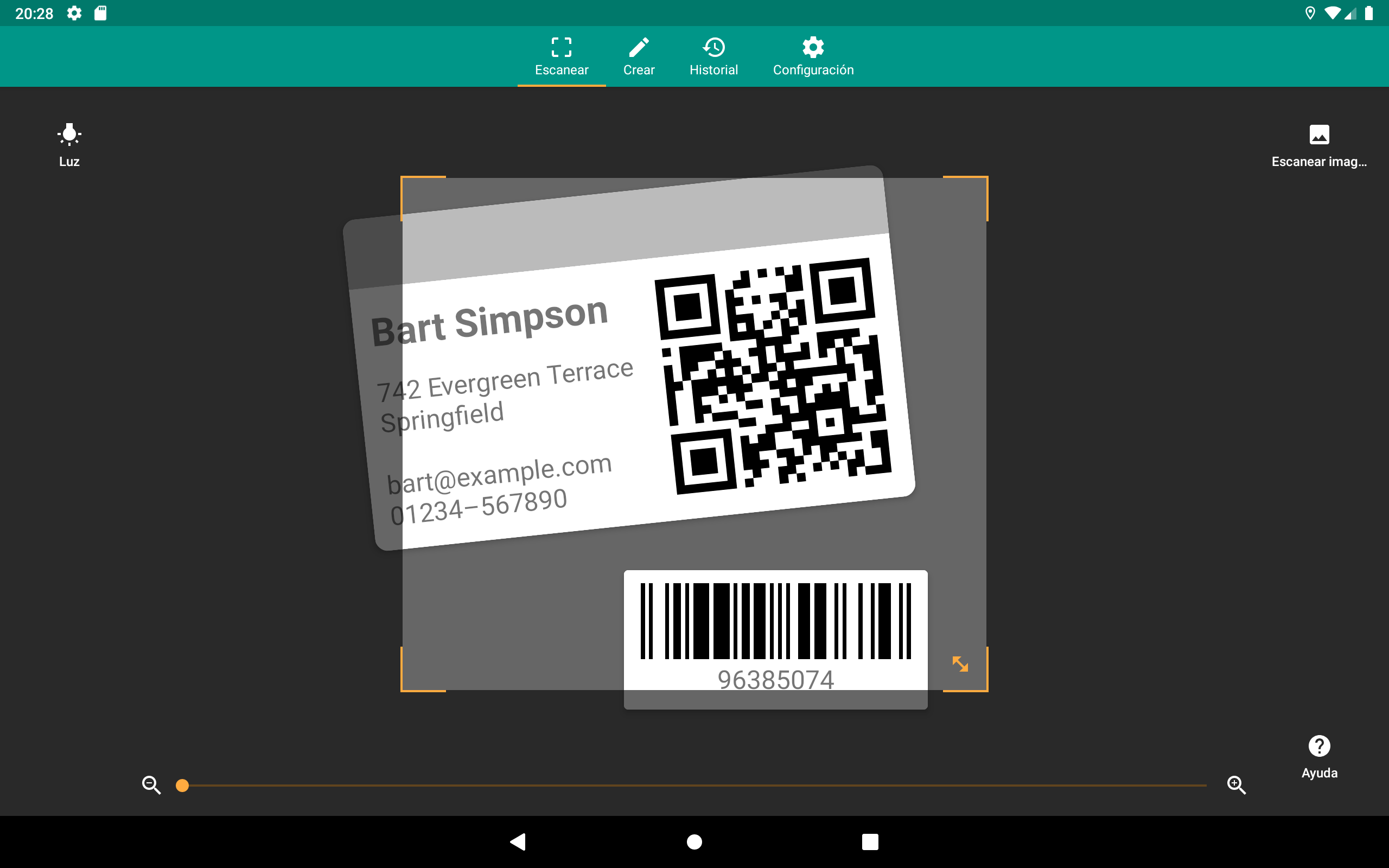The height and width of the screenshot is (868, 1389).
Task: Tap the cellular signal status icon
Action: point(1351,13)
